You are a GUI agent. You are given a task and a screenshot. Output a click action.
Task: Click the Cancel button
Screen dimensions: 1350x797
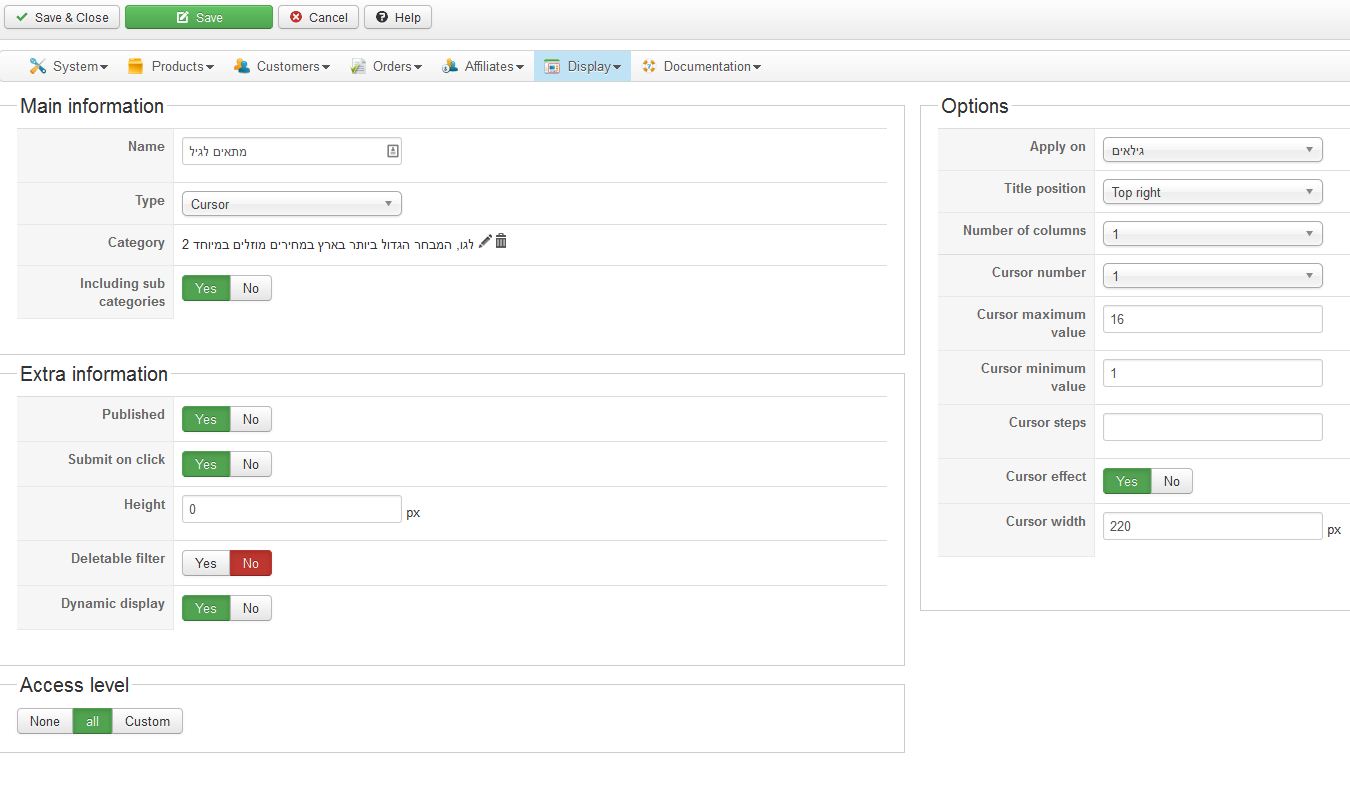pyautogui.click(x=318, y=17)
